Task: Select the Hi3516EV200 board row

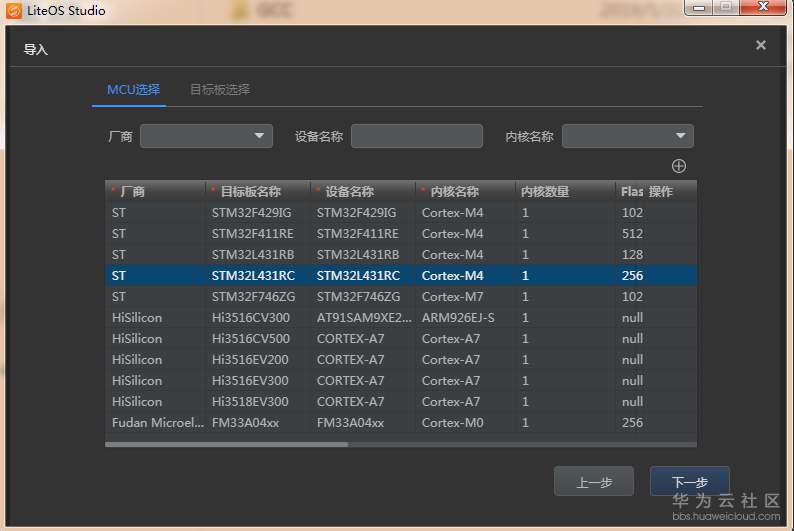Action: click(401, 359)
